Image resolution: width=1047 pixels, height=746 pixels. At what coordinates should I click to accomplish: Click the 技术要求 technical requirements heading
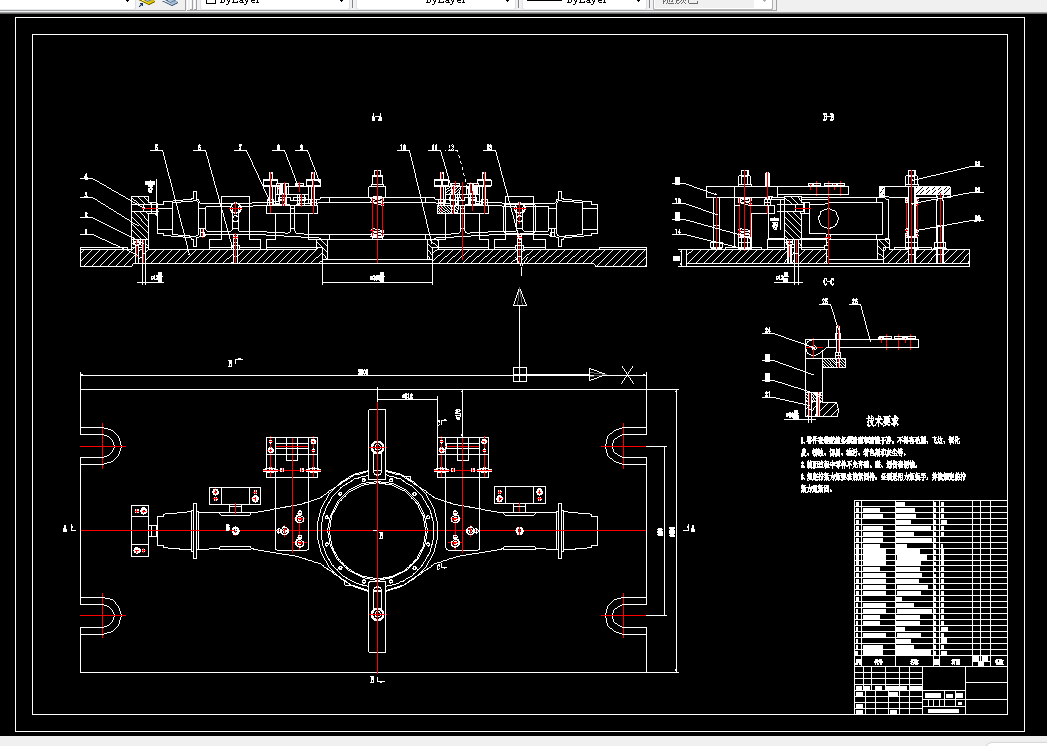pyautogui.click(x=883, y=421)
